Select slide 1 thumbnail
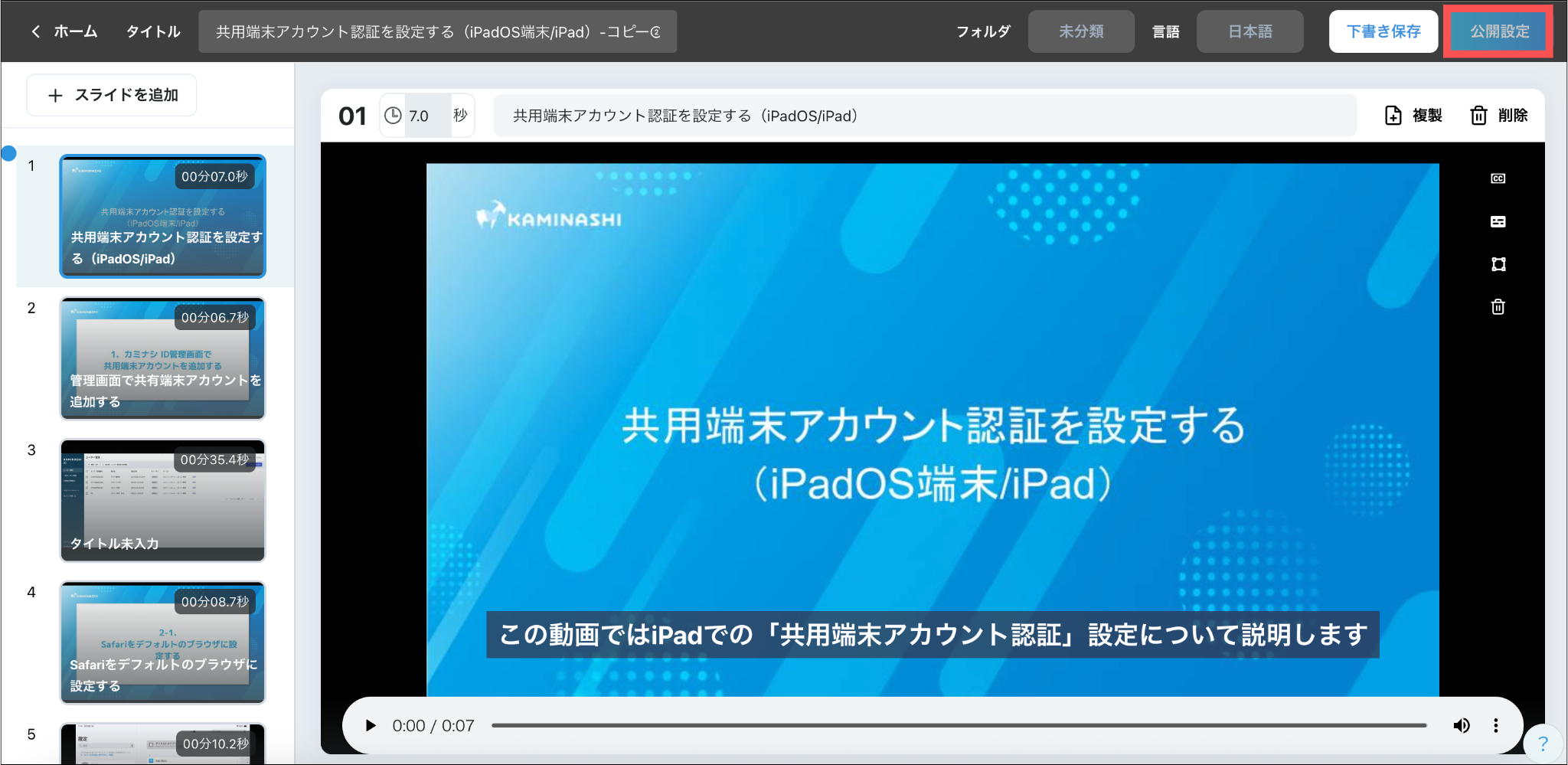The height and width of the screenshot is (765, 1568). [x=163, y=217]
